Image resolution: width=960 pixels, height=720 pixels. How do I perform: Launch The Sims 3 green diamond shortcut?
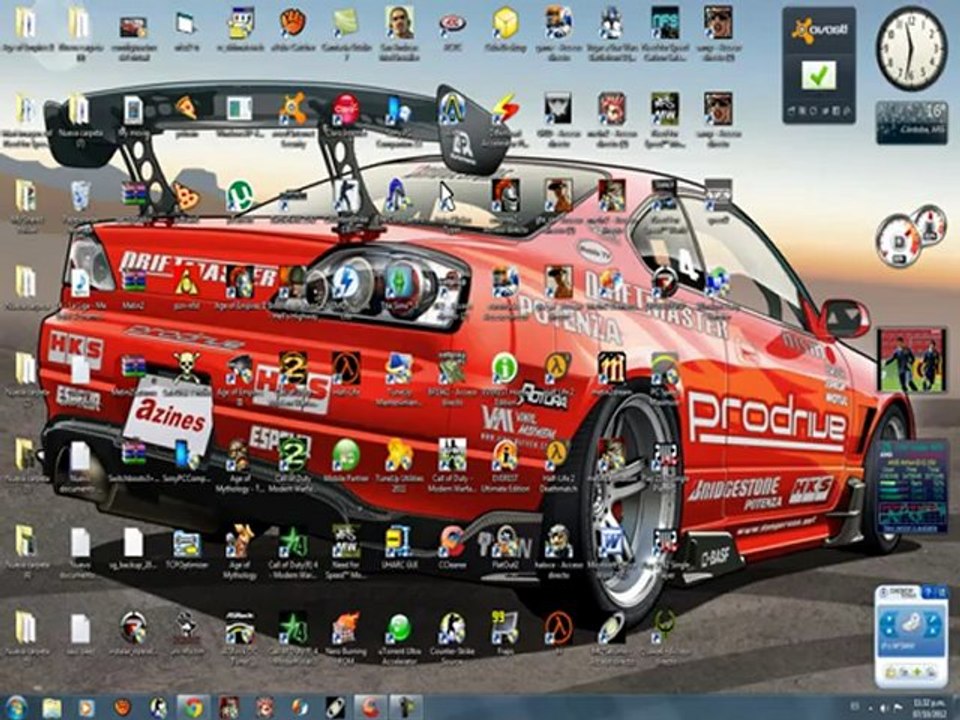tap(400, 282)
